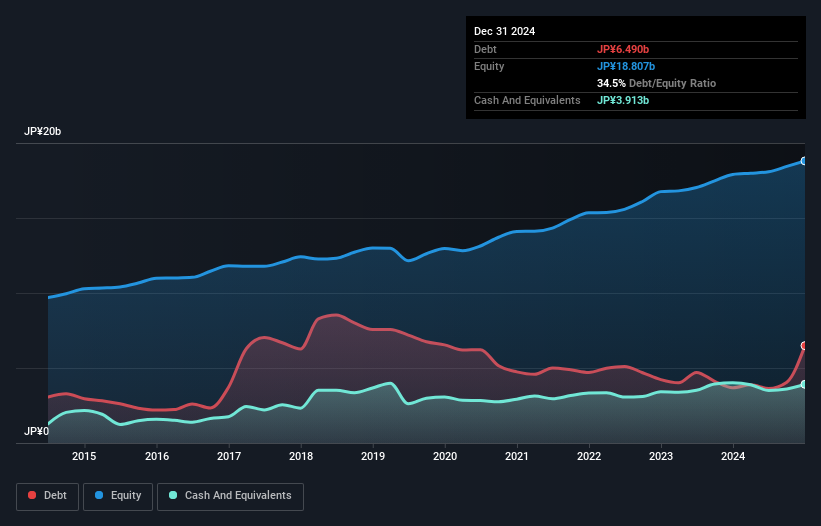
Task: Click the 2015 x-axis label
Action: pyautogui.click(x=84, y=456)
